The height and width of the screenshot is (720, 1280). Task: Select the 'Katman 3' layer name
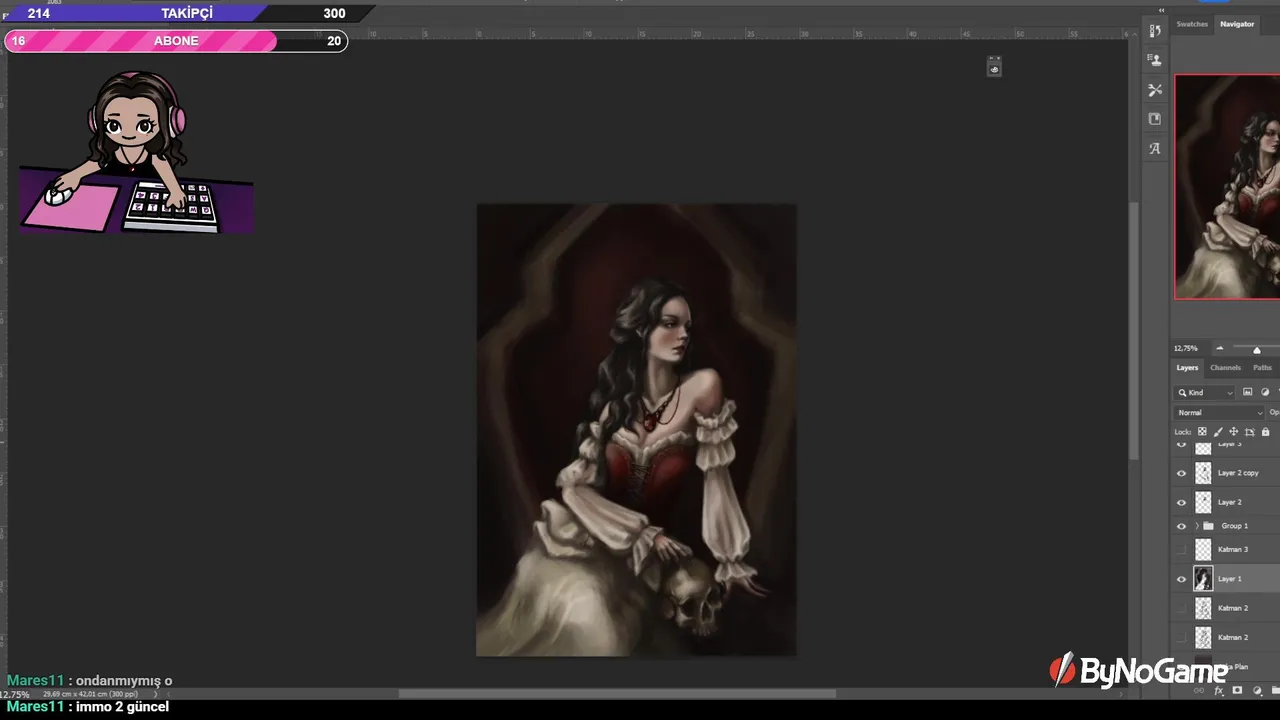point(1233,549)
